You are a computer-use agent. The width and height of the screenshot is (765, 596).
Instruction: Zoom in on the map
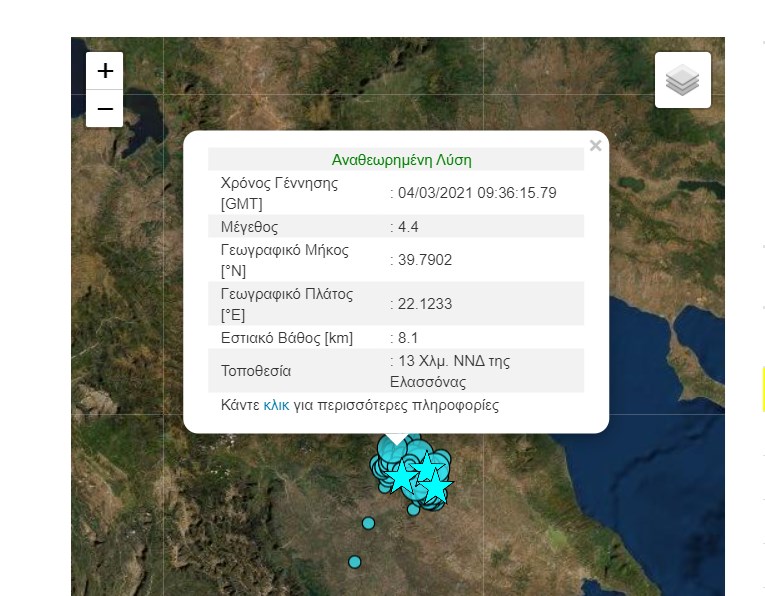tap(105, 71)
